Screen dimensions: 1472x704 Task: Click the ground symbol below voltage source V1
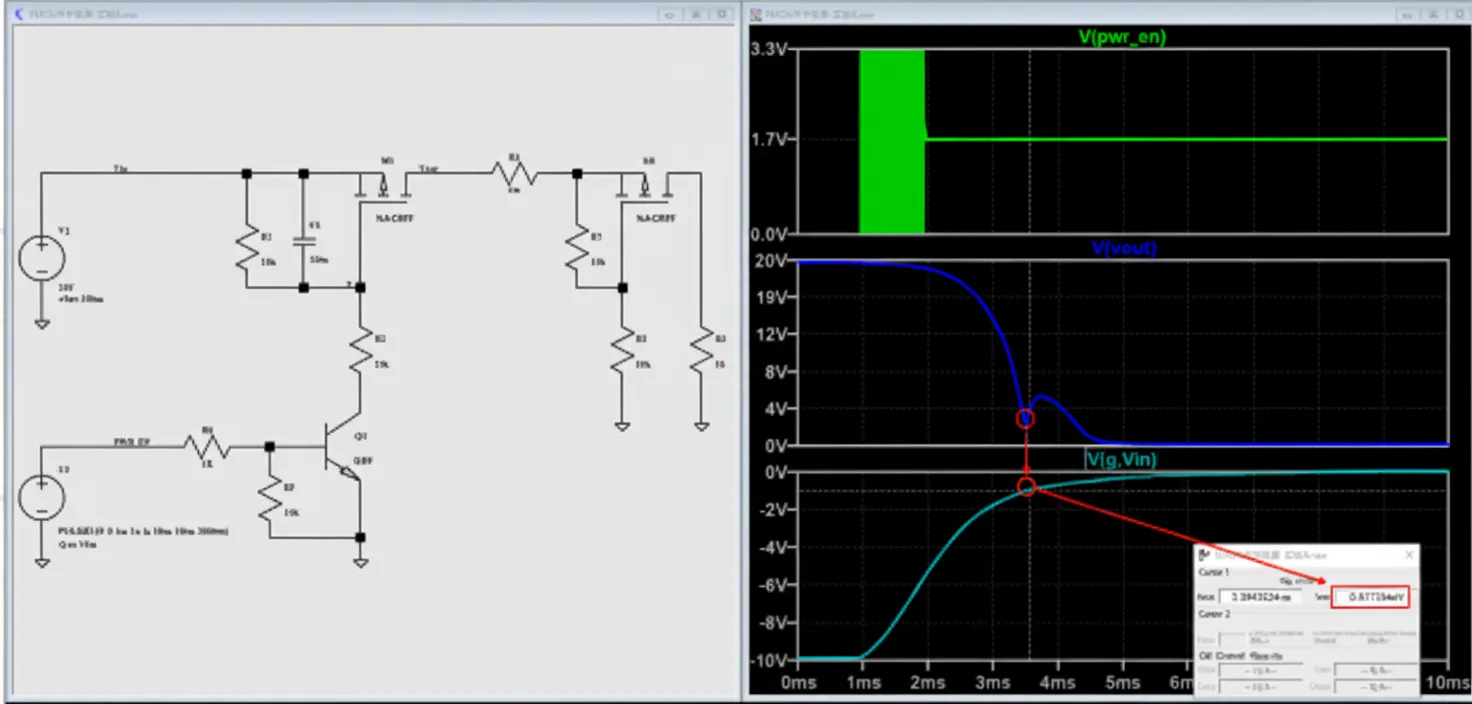point(41,323)
